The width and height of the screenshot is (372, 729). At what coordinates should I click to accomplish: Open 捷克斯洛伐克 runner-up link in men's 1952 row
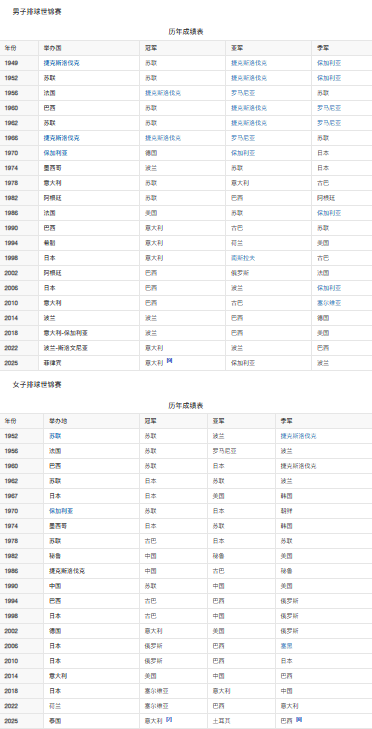[x=249, y=78]
